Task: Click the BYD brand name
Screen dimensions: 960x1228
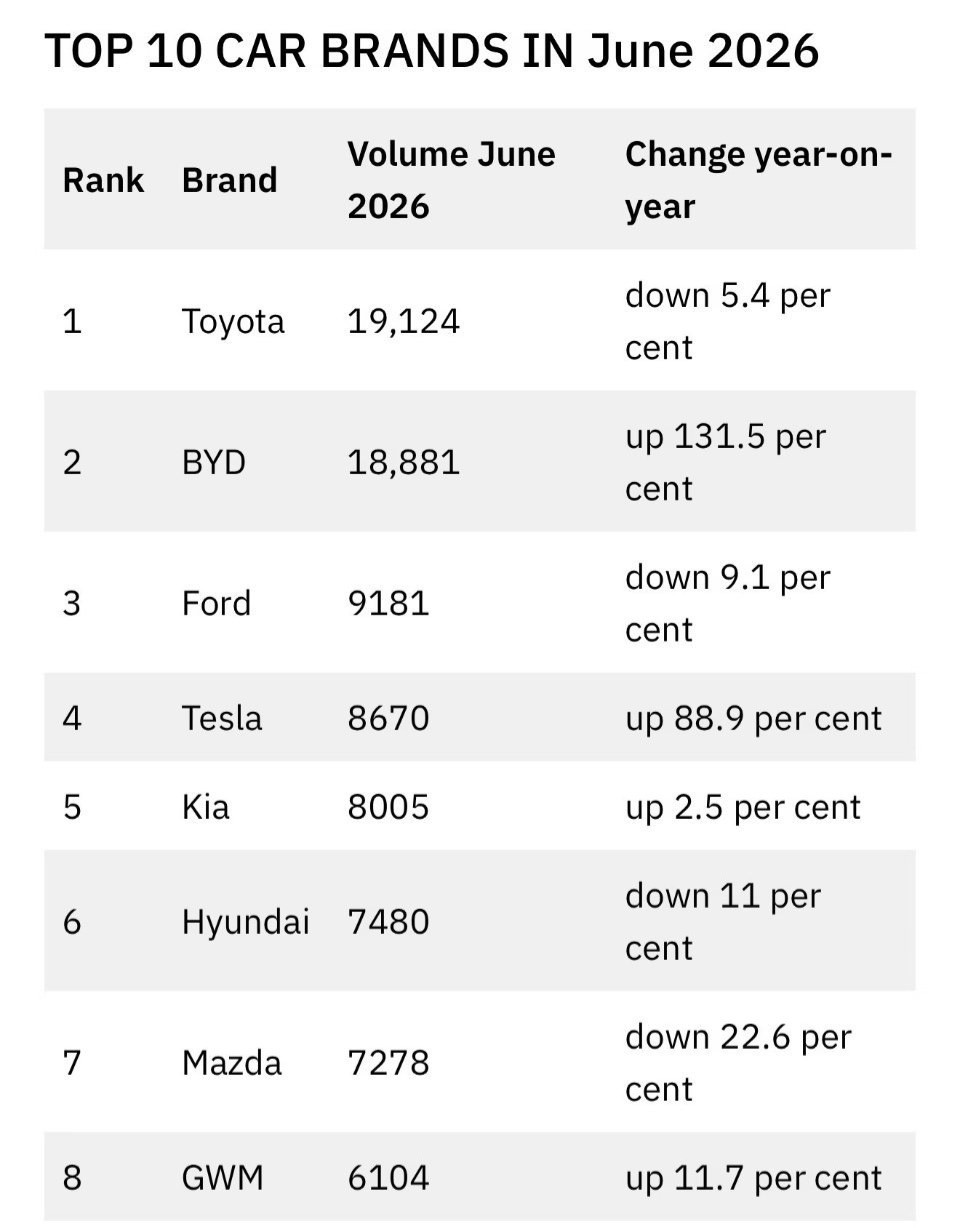Action: pos(213,463)
